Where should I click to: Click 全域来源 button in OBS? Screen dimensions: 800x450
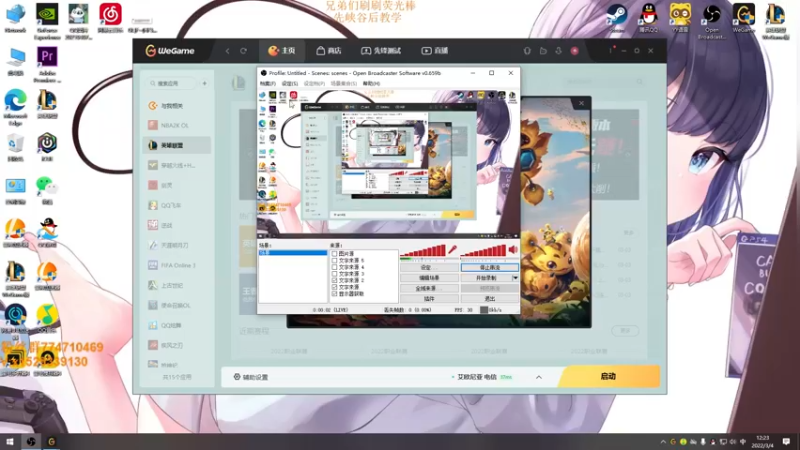pos(429,288)
